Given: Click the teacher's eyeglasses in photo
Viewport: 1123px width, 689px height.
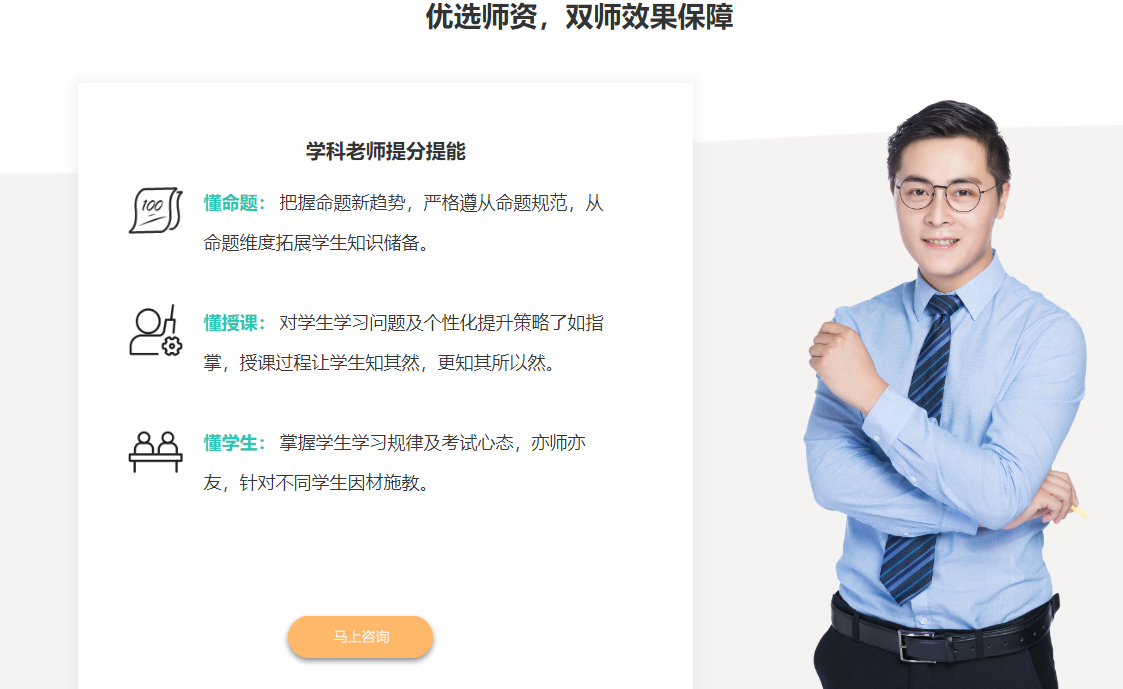Looking at the screenshot, I should coord(944,195).
